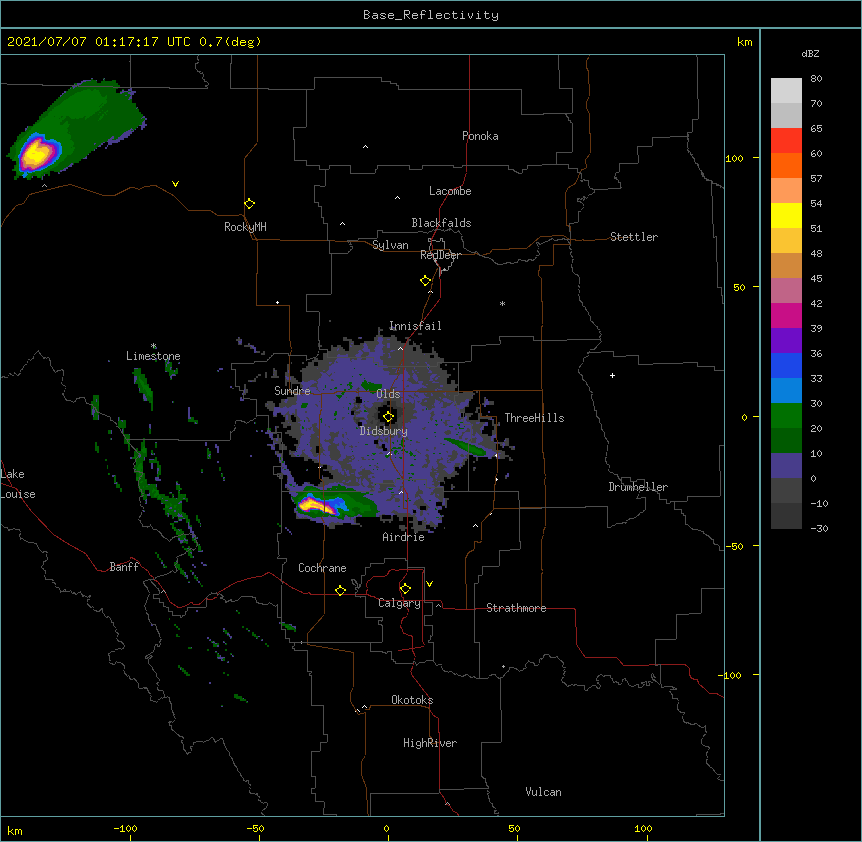This screenshot has height=842, width=862.
Task: Click the Olds town label
Action: (x=388, y=394)
